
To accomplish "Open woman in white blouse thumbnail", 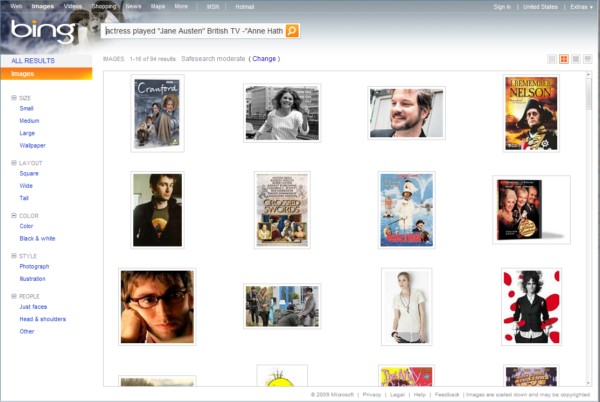I will tap(406, 307).
